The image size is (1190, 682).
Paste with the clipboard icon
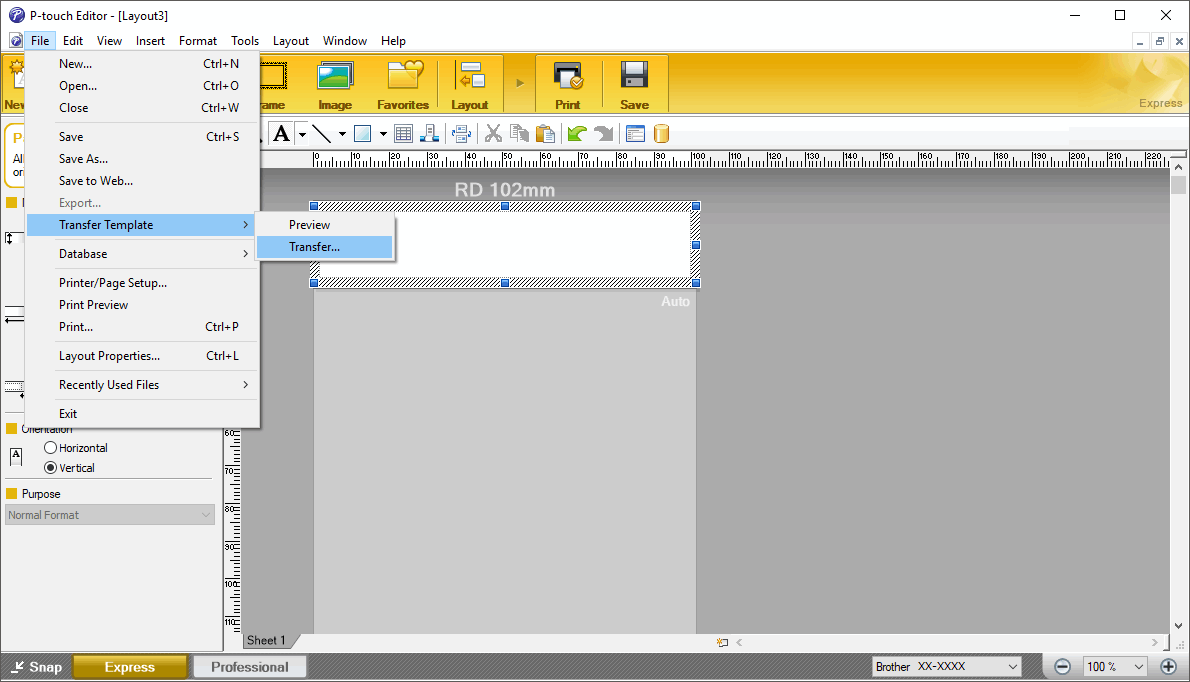pos(545,134)
